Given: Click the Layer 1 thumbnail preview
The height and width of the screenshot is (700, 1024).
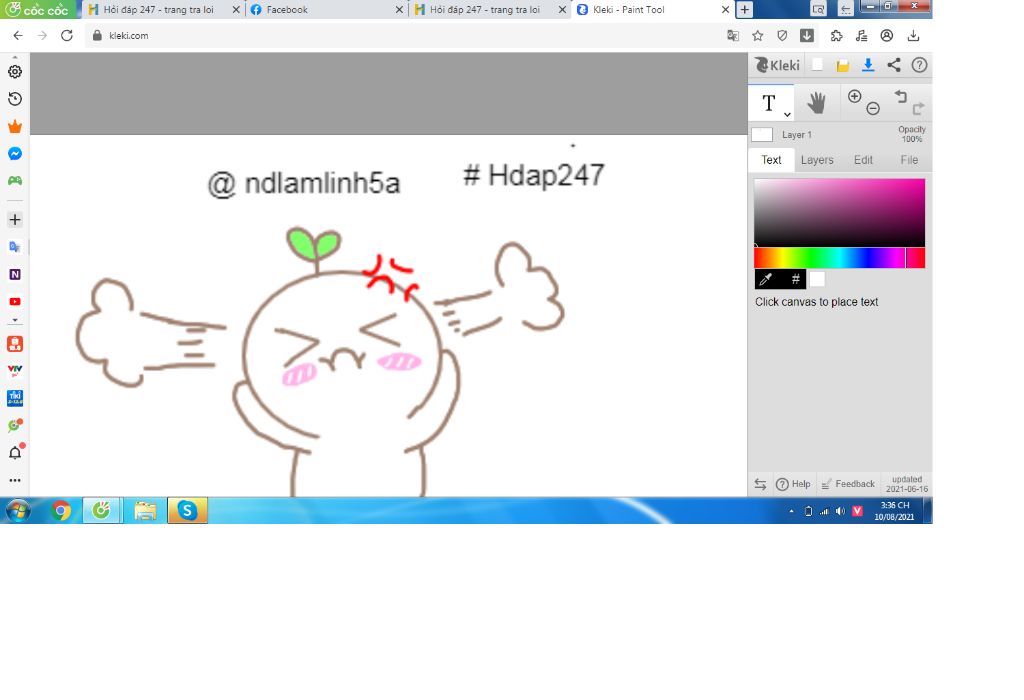Looking at the screenshot, I should coord(762,135).
